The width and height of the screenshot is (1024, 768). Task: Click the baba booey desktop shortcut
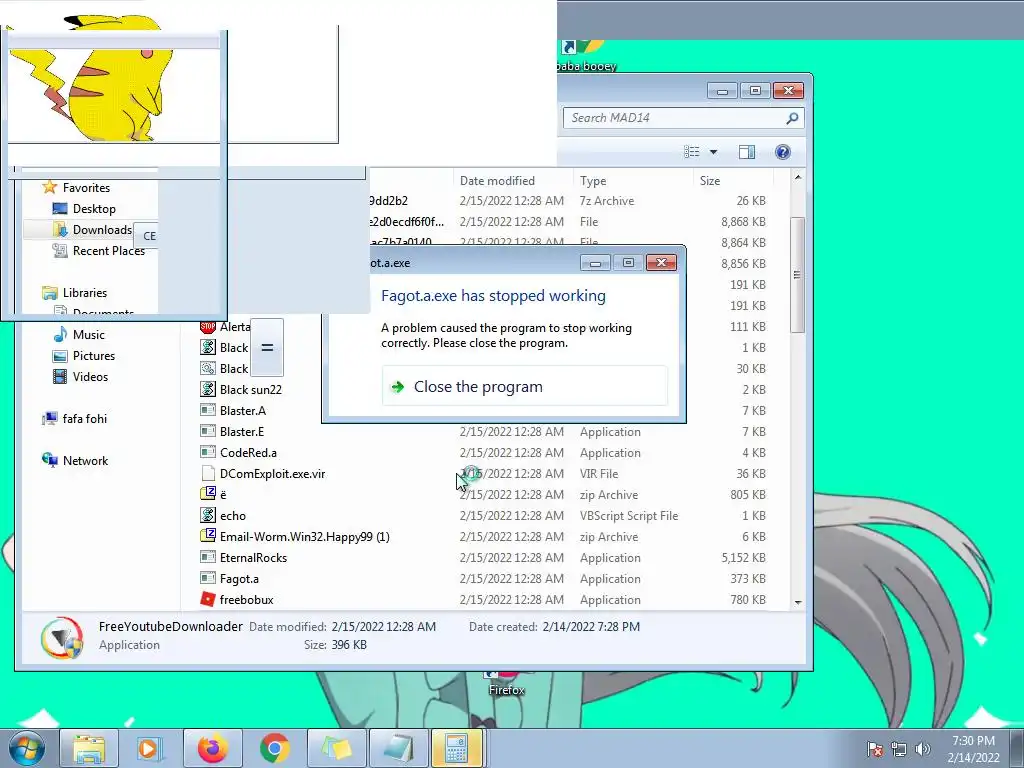coord(585,56)
